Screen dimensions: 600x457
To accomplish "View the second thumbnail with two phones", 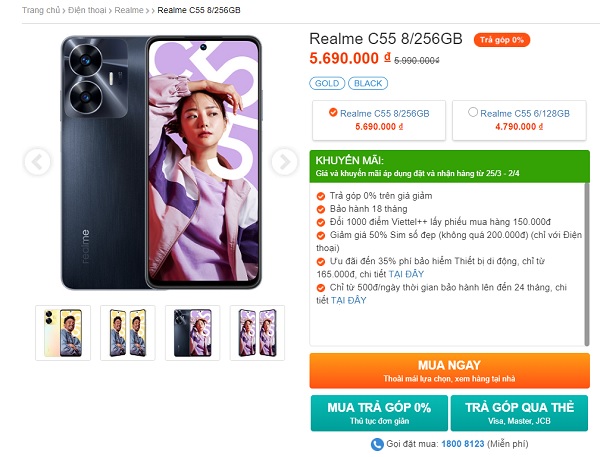I will pyautogui.click(x=127, y=332).
